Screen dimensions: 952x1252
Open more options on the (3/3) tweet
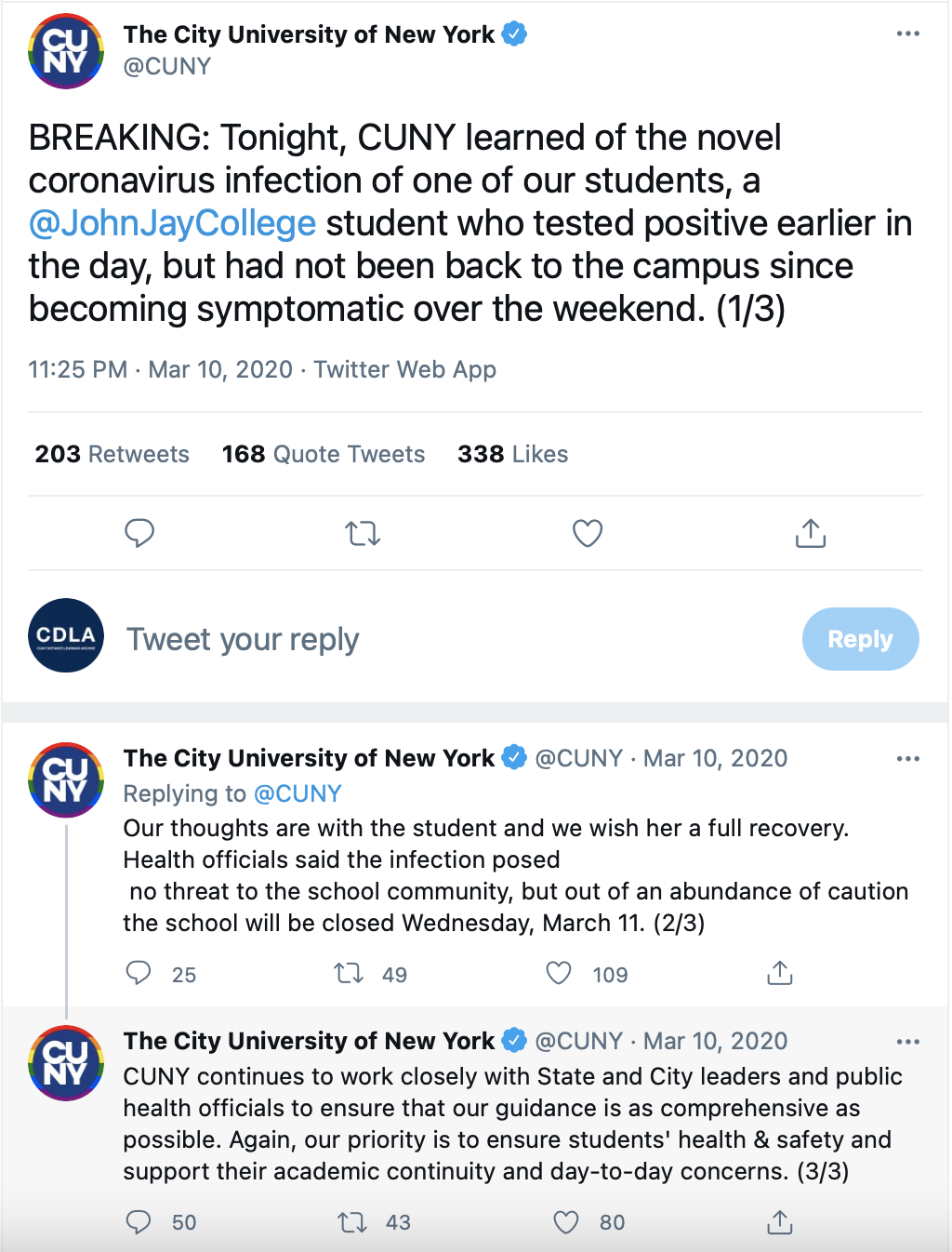(x=907, y=1042)
